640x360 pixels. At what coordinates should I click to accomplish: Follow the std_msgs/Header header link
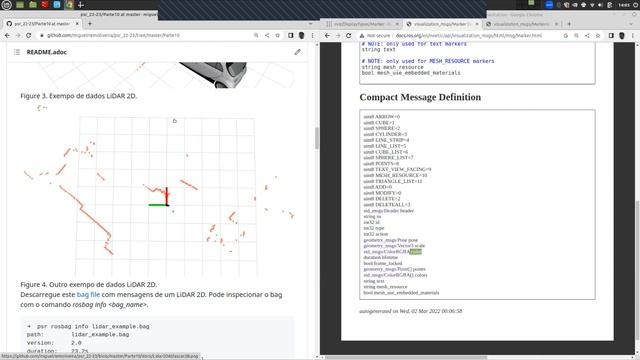tap(389, 211)
